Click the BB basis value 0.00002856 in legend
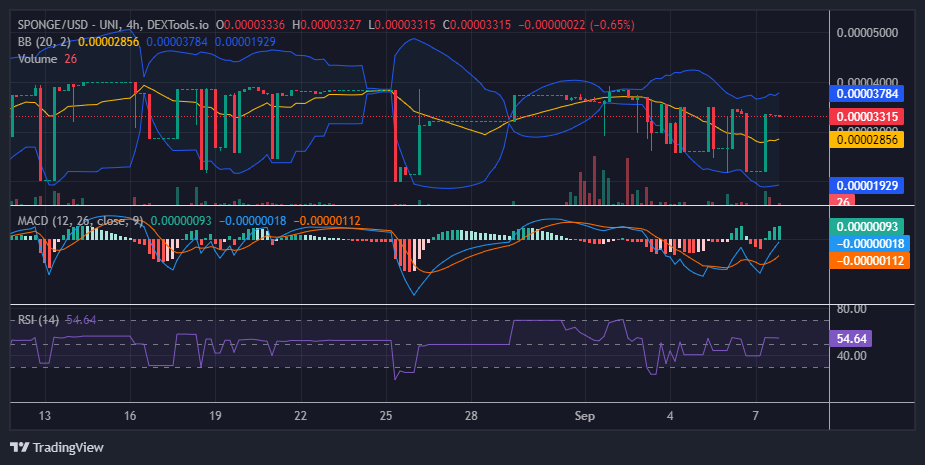The image size is (925, 465). [x=109, y=42]
